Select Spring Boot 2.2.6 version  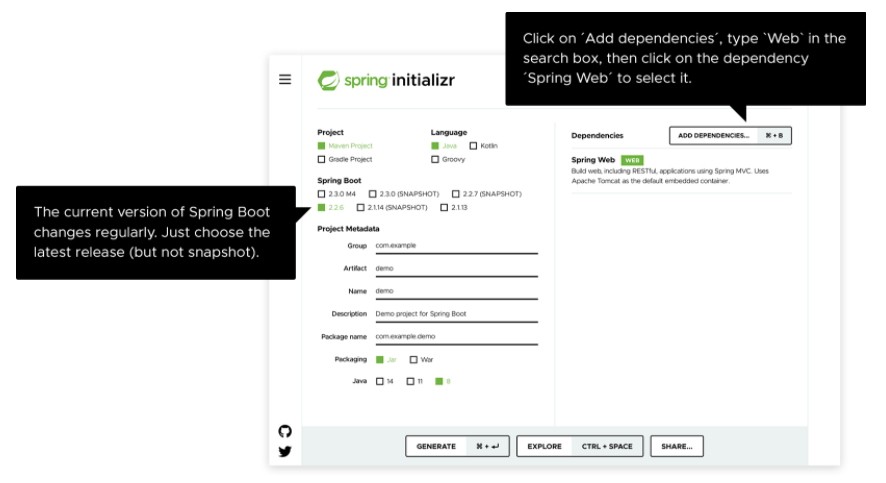(331, 207)
